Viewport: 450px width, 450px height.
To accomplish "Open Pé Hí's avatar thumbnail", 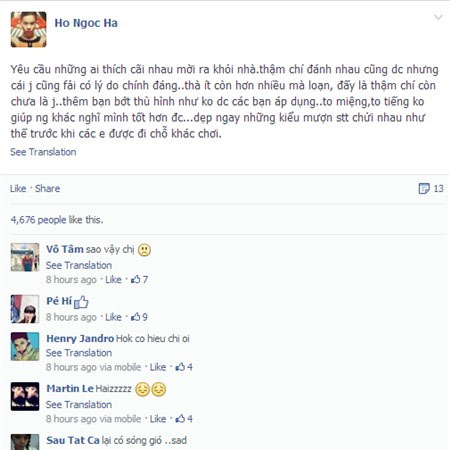I will [25, 309].
